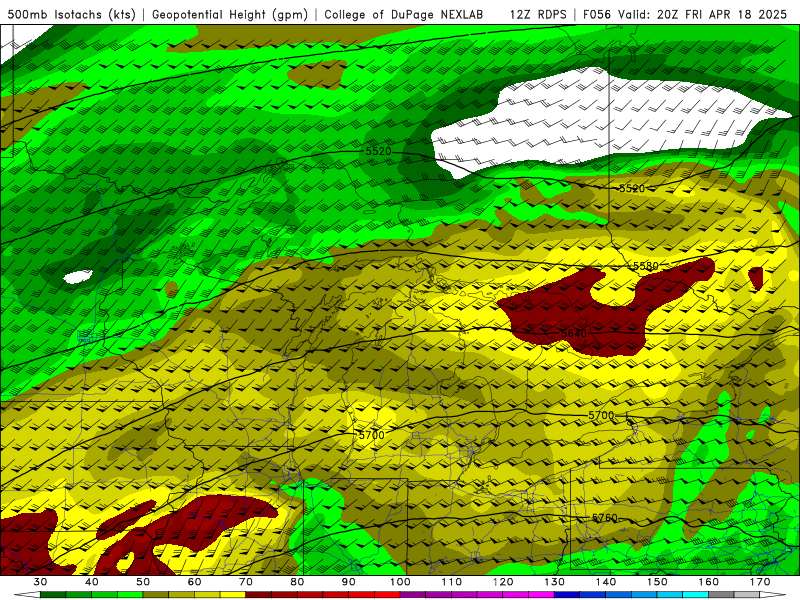Image resolution: width=800 pixels, height=600 pixels.
Task: Click the 5760 height contour label
Action: (605, 518)
